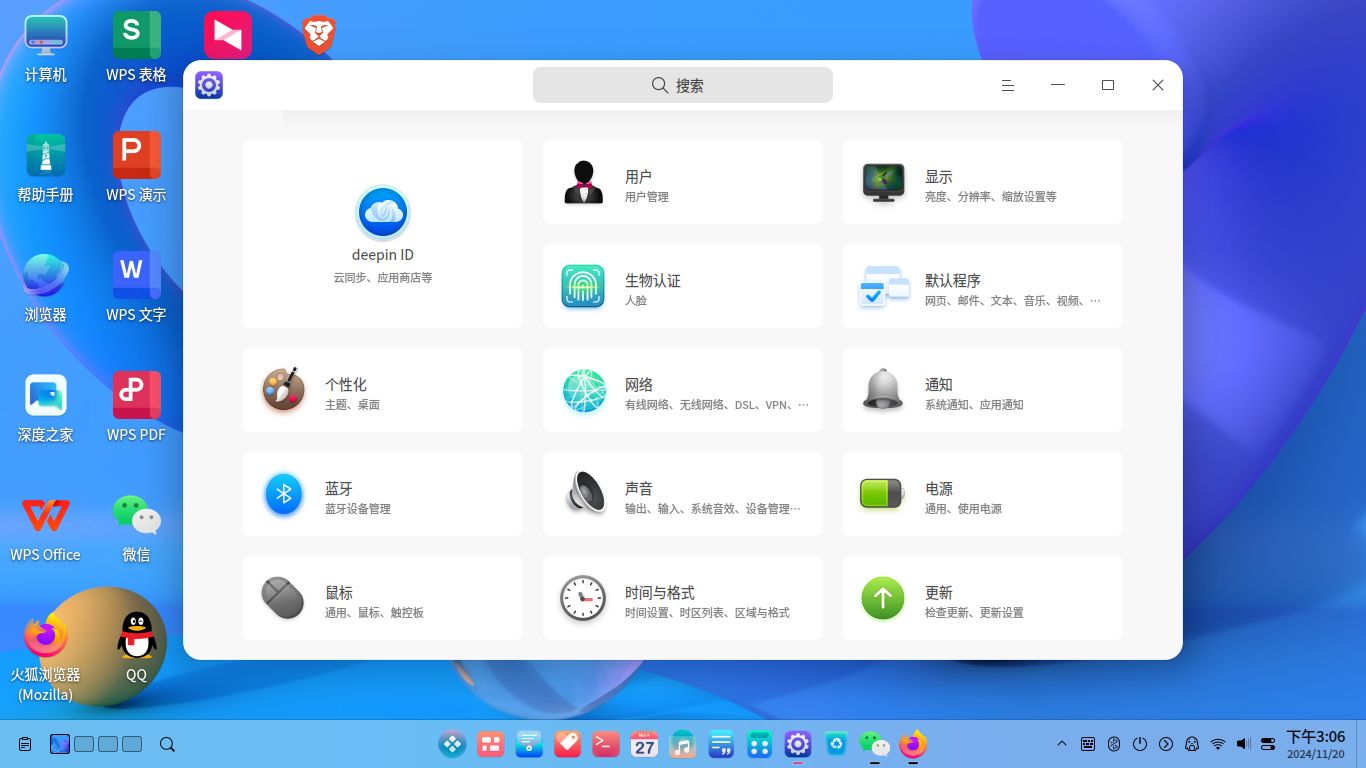1366x768 pixels.
Task: Open the clipboard icon on taskbar left
Action: (25, 744)
